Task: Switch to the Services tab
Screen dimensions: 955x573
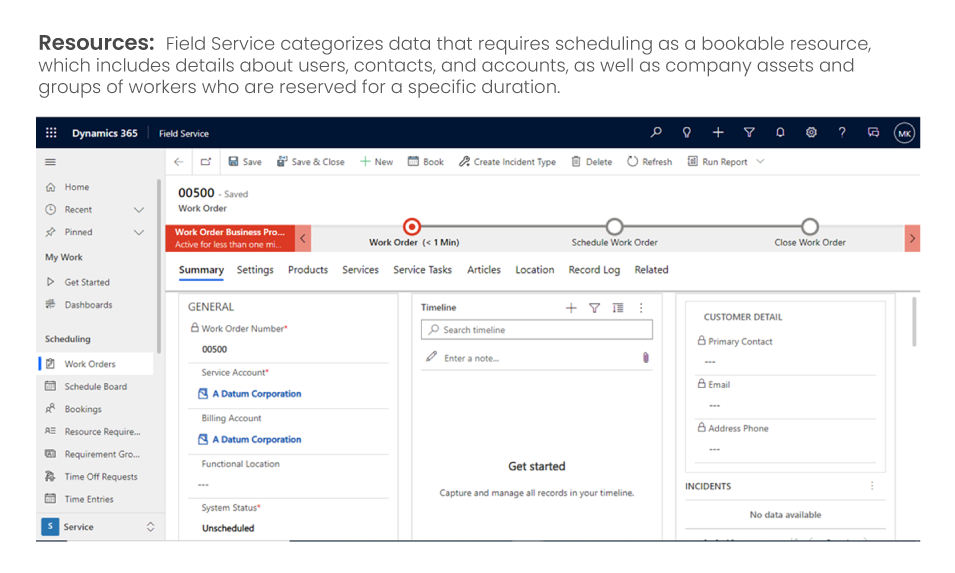Action: [360, 270]
